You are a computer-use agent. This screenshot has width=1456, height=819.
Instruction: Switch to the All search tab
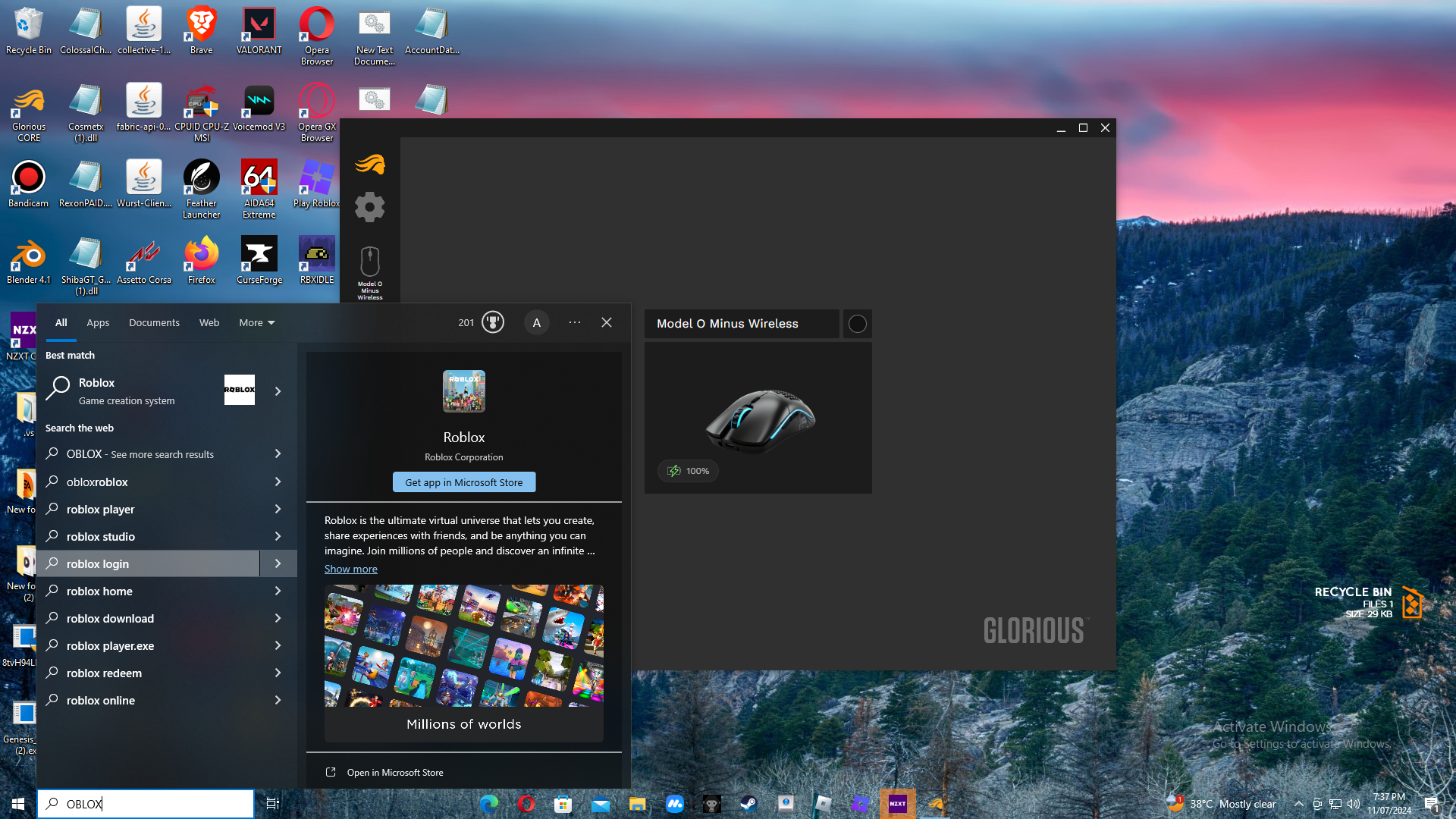coord(61,322)
